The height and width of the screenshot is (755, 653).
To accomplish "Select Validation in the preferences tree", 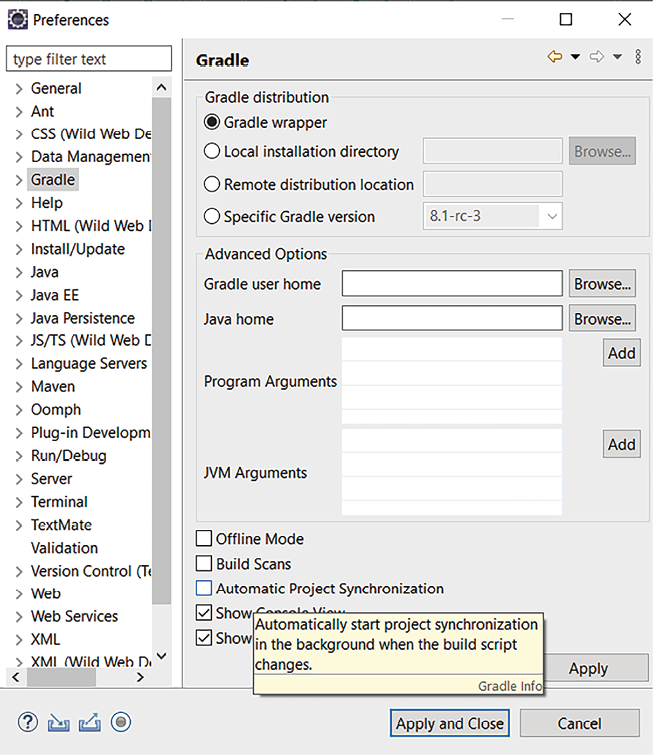I will click(x=64, y=548).
